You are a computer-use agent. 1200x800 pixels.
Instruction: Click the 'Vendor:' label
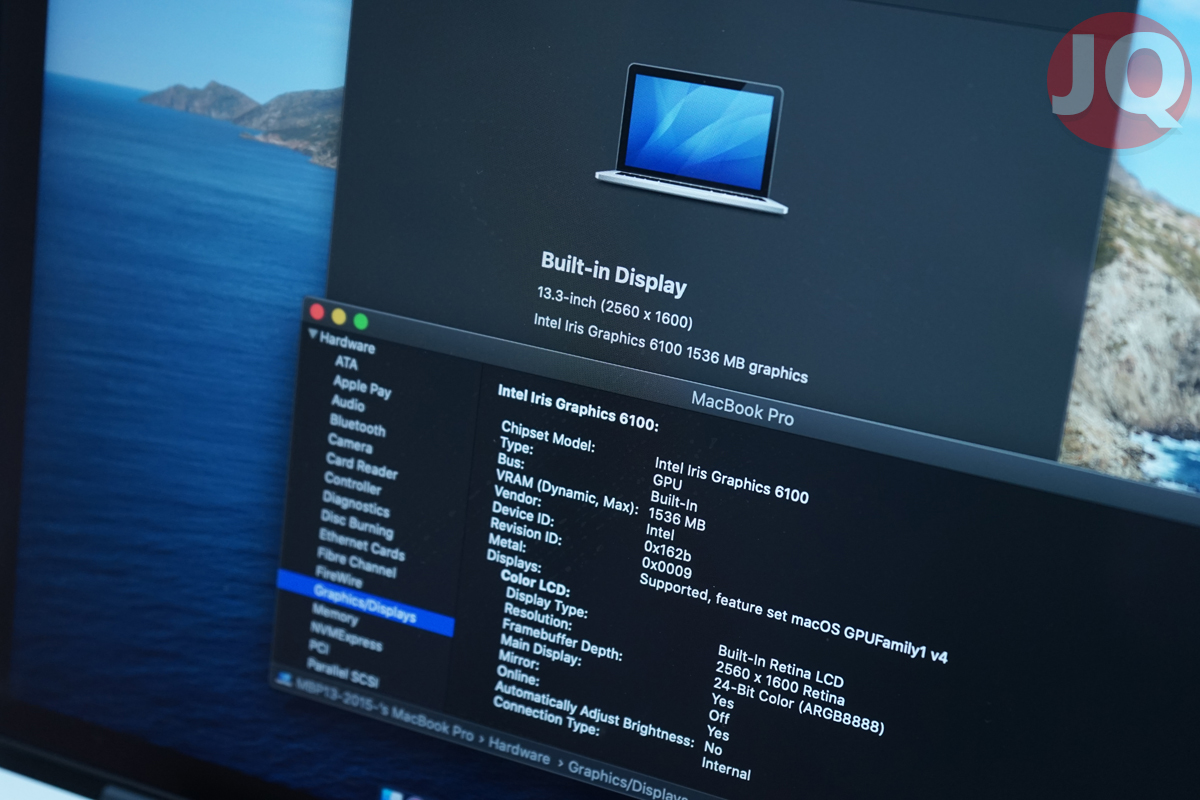click(516, 495)
